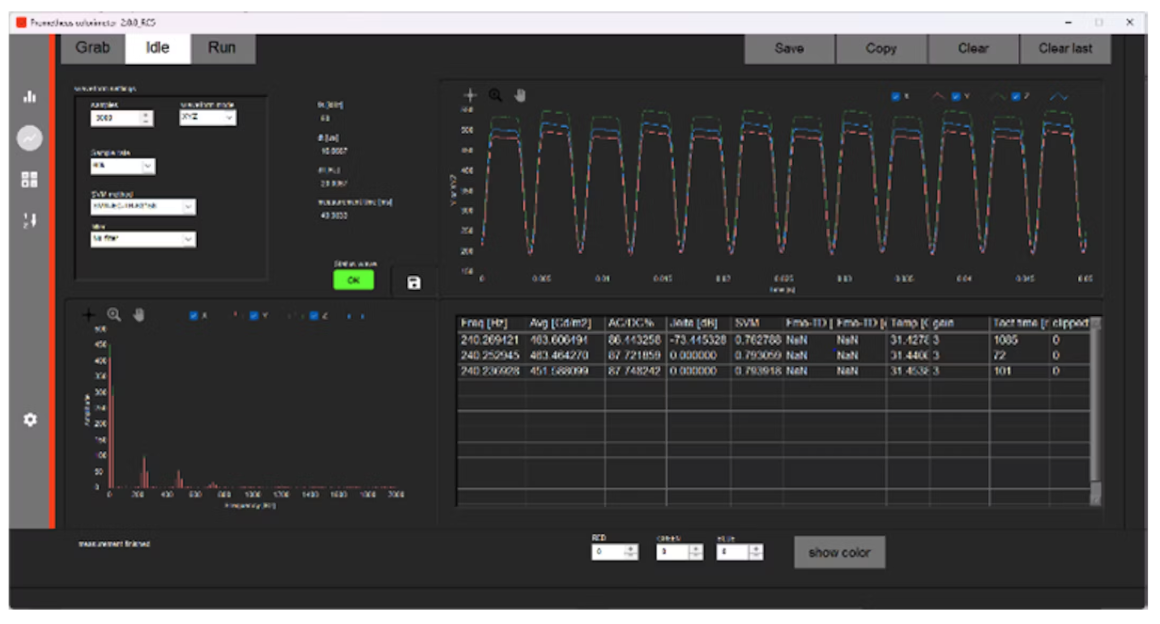Click the AC/DC% column header

click(x=635, y=323)
